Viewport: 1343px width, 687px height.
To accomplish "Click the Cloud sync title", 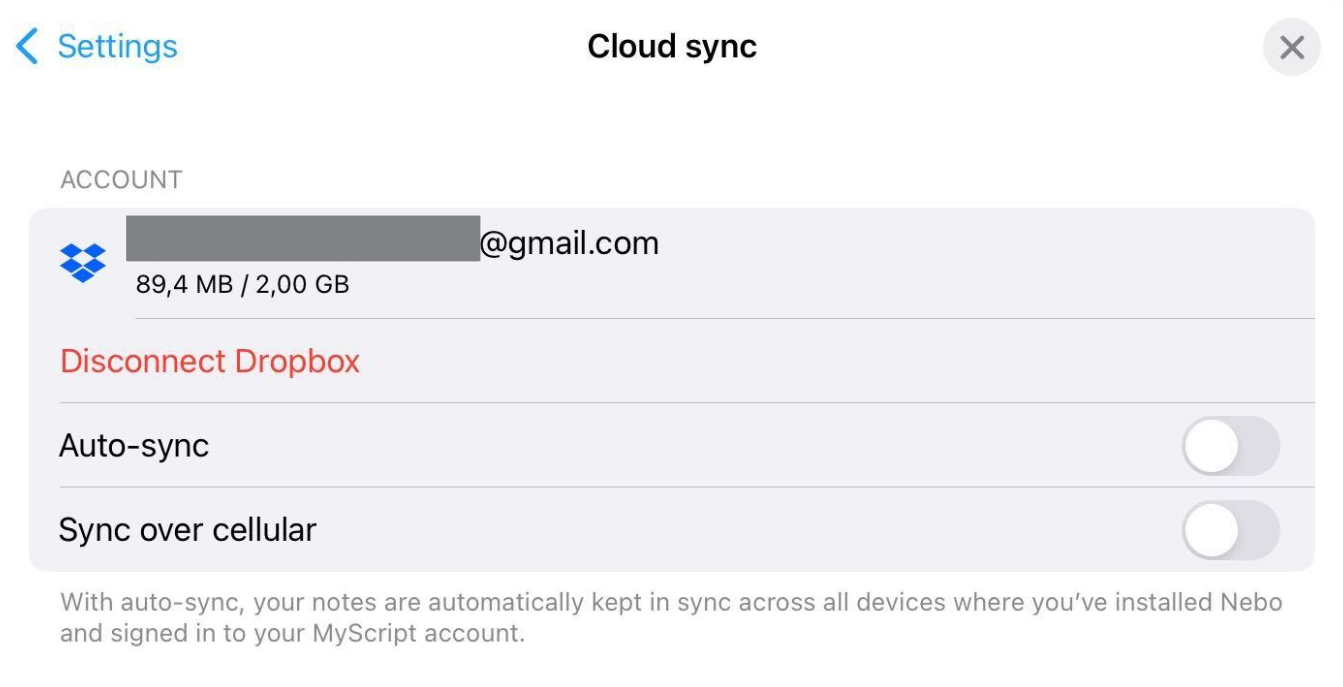I will click(x=672, y=47).
